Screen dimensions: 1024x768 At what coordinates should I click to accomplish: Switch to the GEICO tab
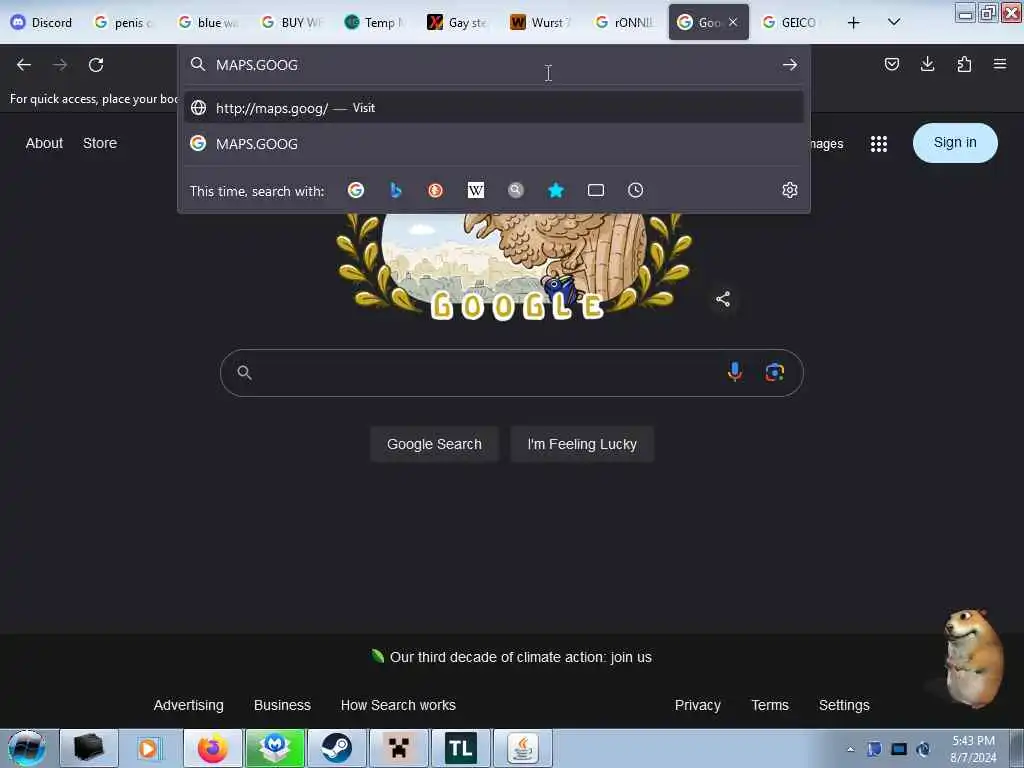click(x=789, y=23)
